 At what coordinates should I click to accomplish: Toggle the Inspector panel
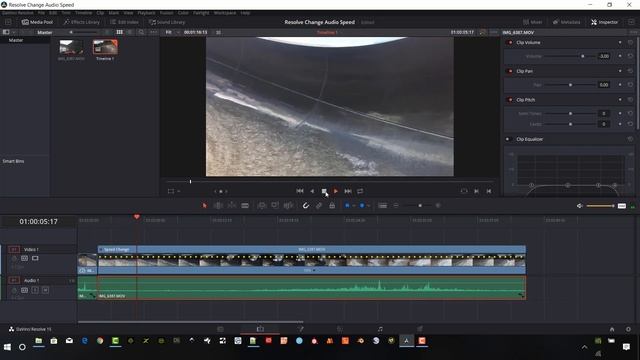click(x=604, y=22)
